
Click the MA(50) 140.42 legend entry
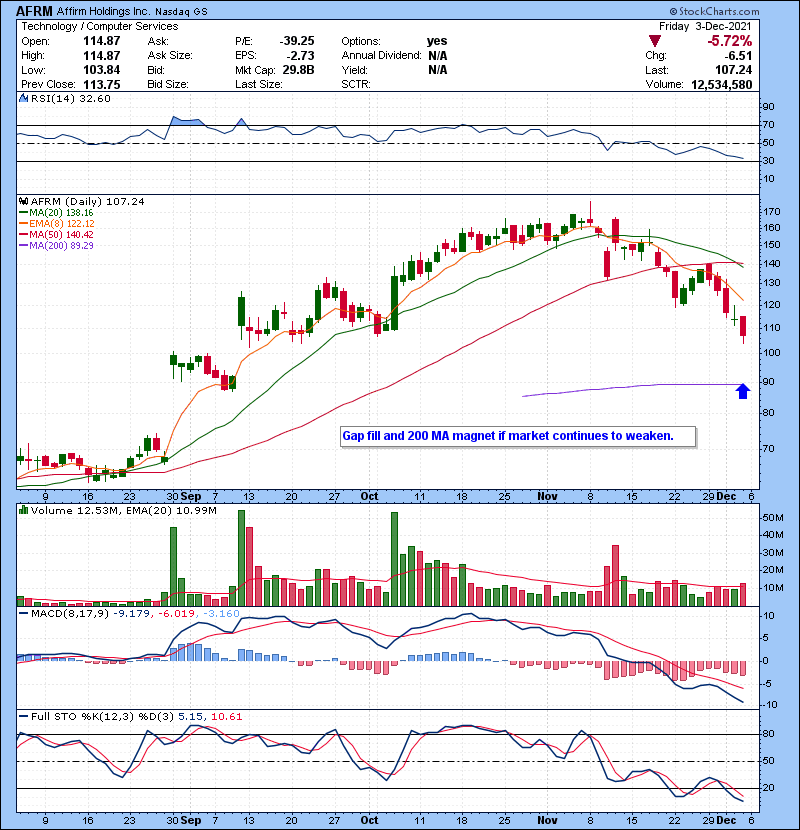pos(56,234)
